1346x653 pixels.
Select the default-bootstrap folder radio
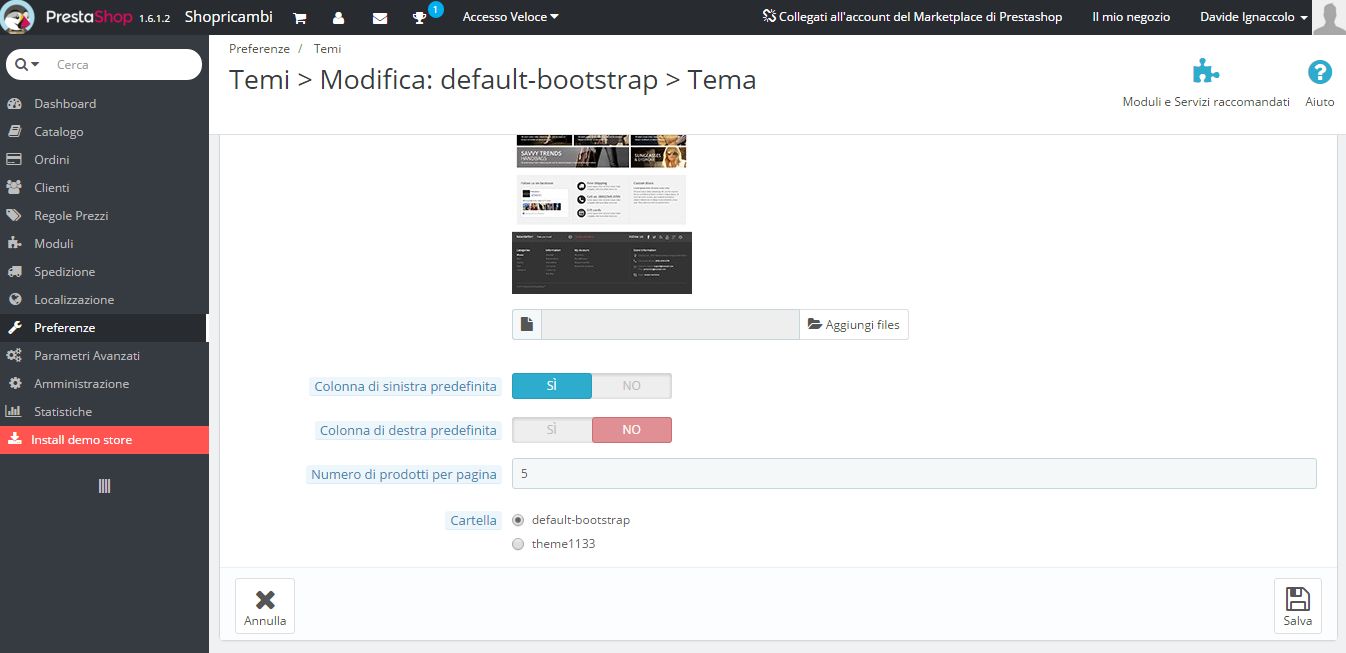[x=518, y=520]
